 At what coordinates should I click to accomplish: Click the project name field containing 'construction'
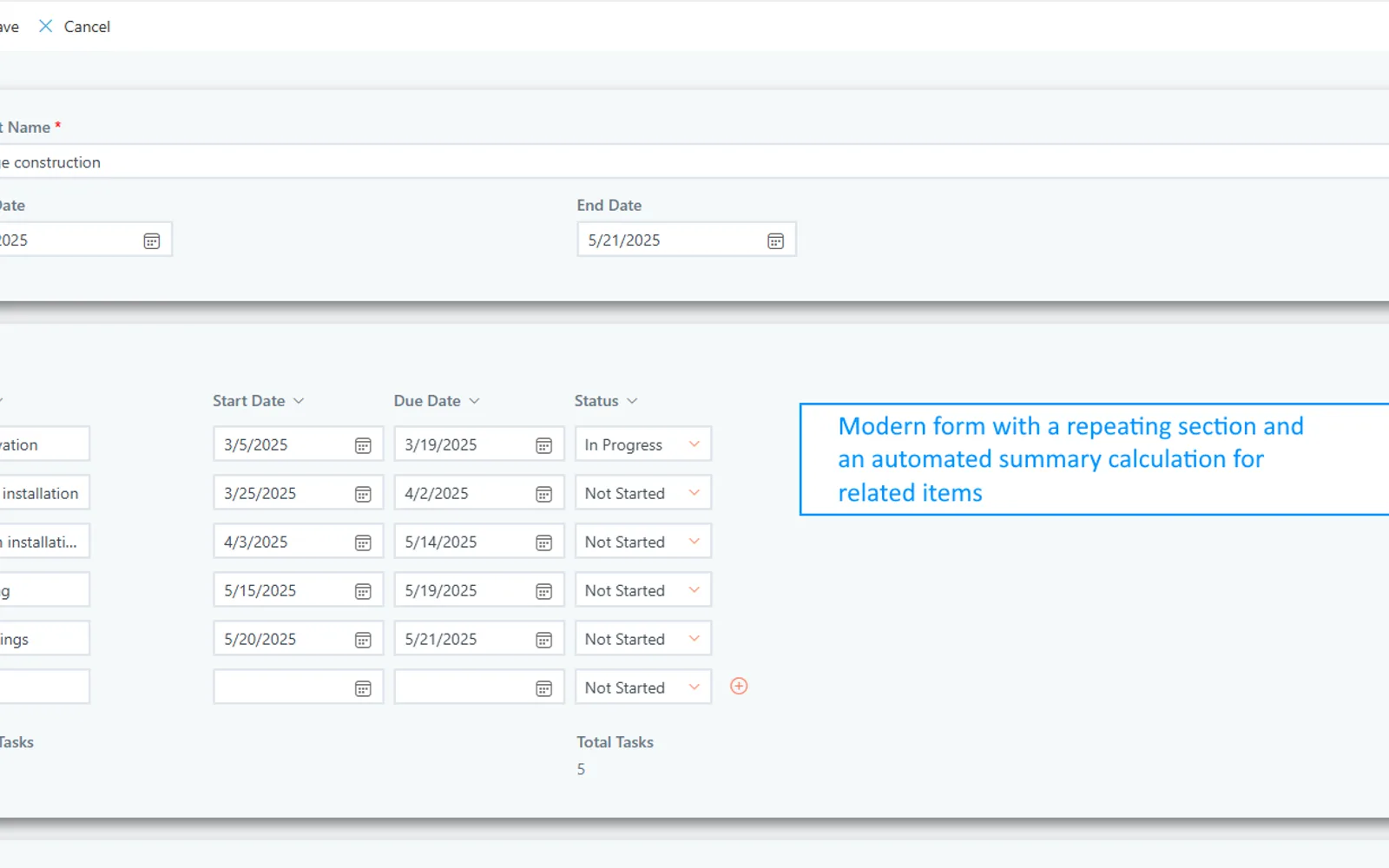point(694,162)
